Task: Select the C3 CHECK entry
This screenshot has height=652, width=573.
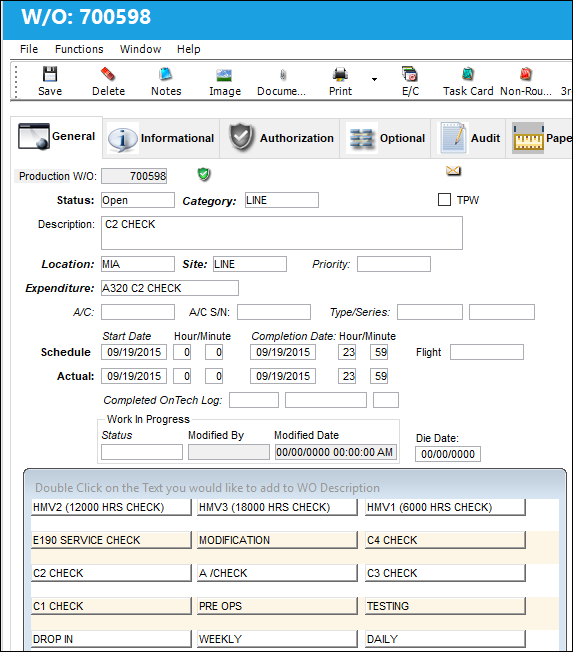Action: click(445, 573)
